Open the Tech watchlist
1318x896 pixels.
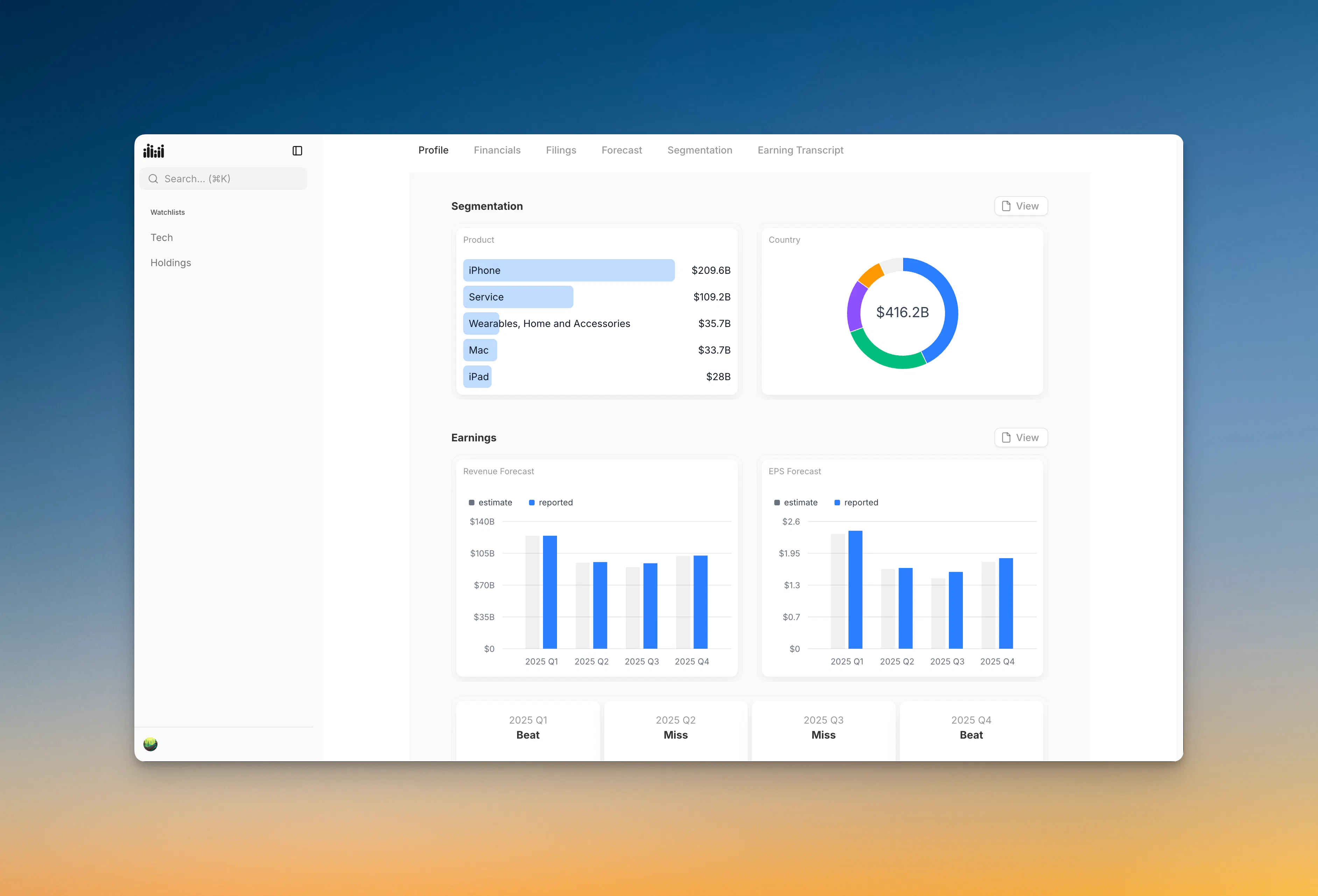[162, 237]
